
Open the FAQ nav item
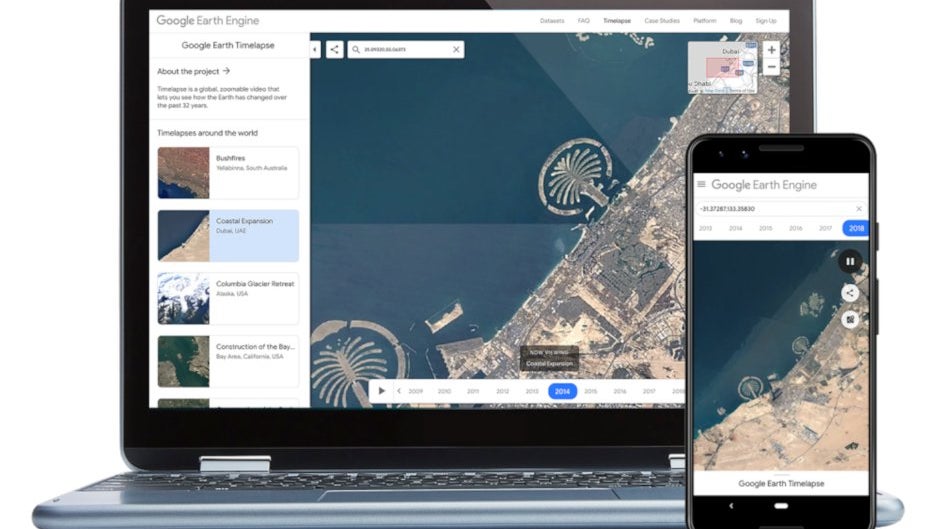click(583, 20)
